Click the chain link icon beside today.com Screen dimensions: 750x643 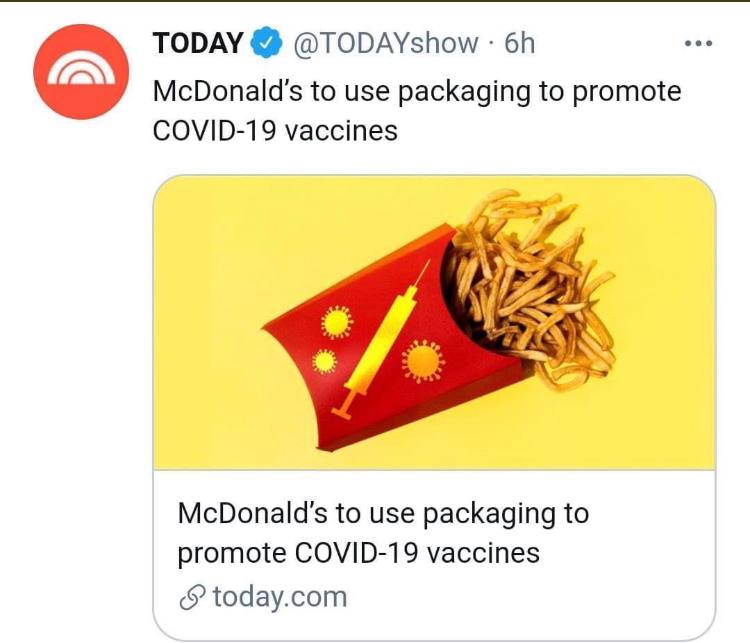click(x=192, y=598)
